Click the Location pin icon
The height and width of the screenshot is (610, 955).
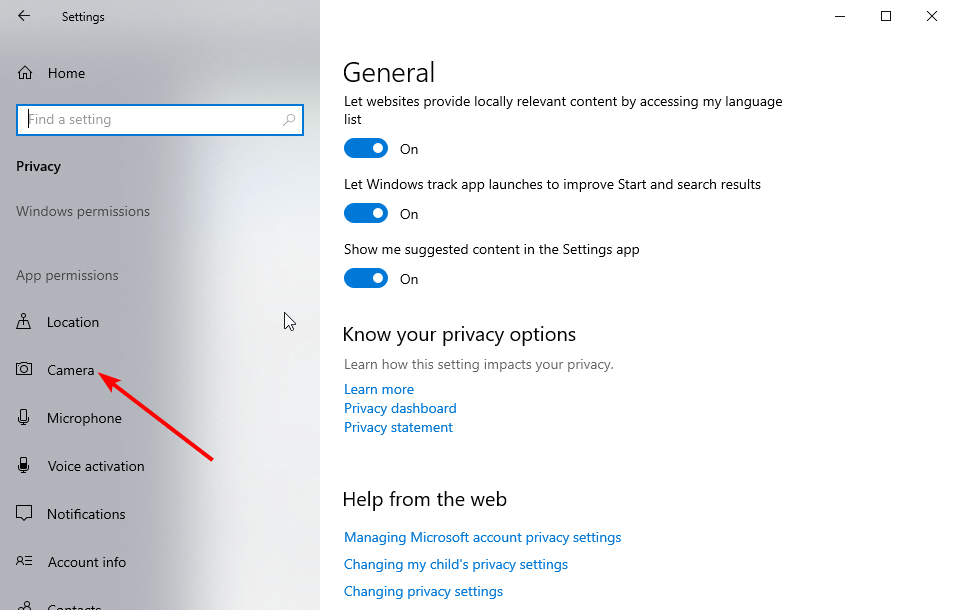coord(25,322)
